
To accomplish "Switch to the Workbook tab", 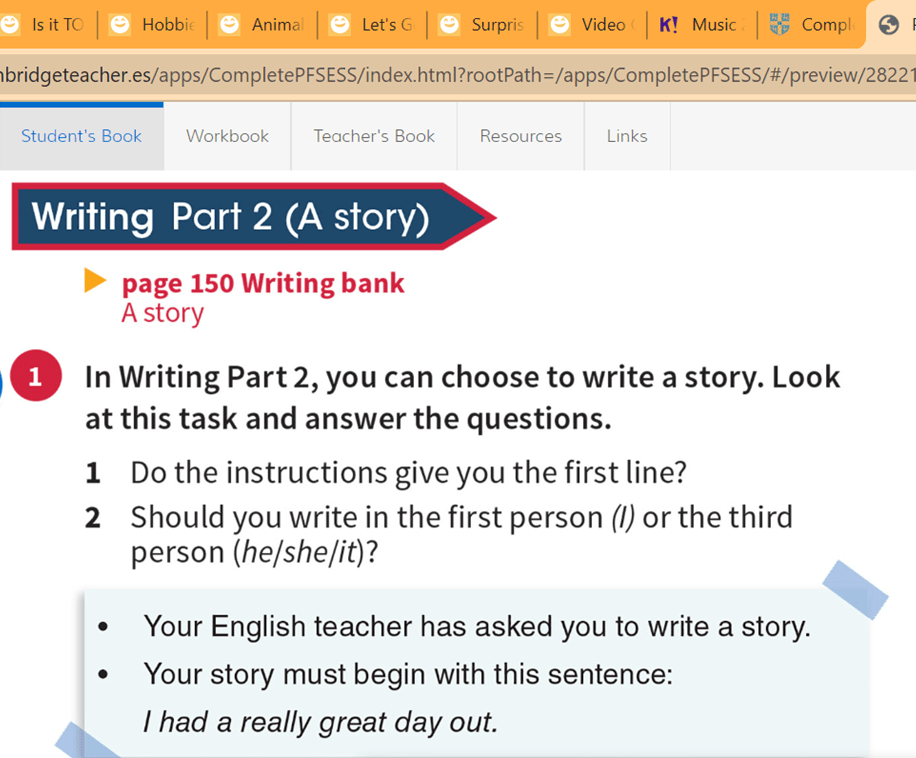I will (227, 136).
